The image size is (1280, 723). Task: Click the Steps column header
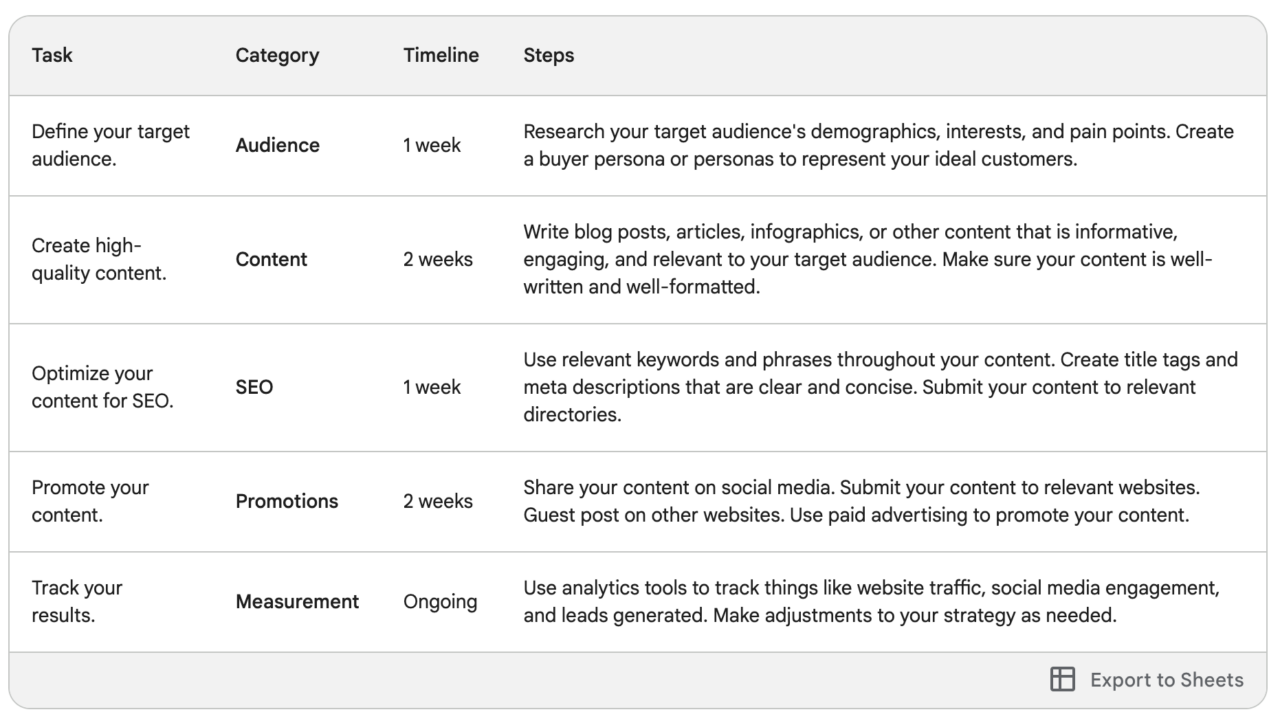click(549, 55)
